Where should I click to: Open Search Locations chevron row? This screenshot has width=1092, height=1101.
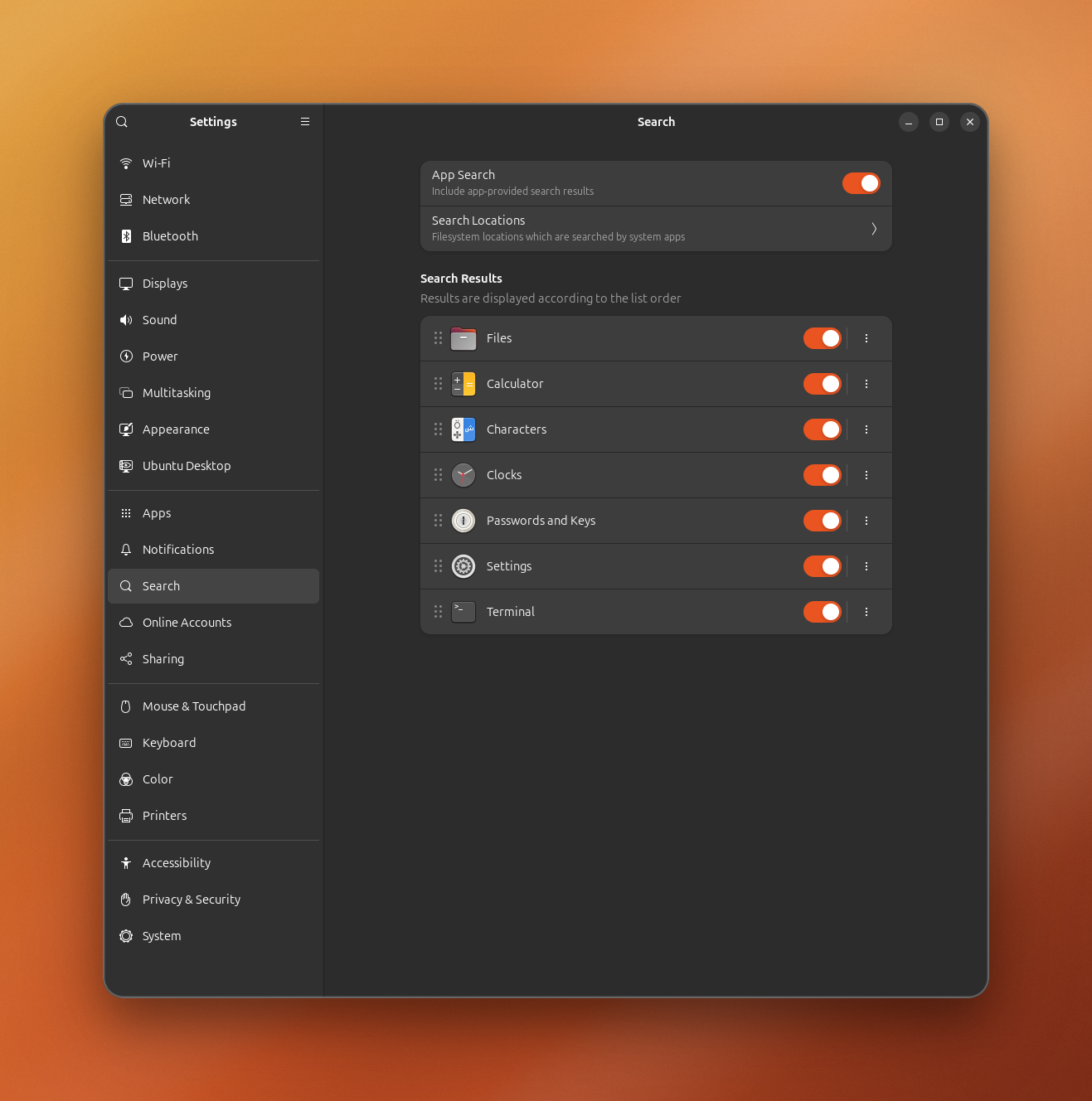coord(656,229)
